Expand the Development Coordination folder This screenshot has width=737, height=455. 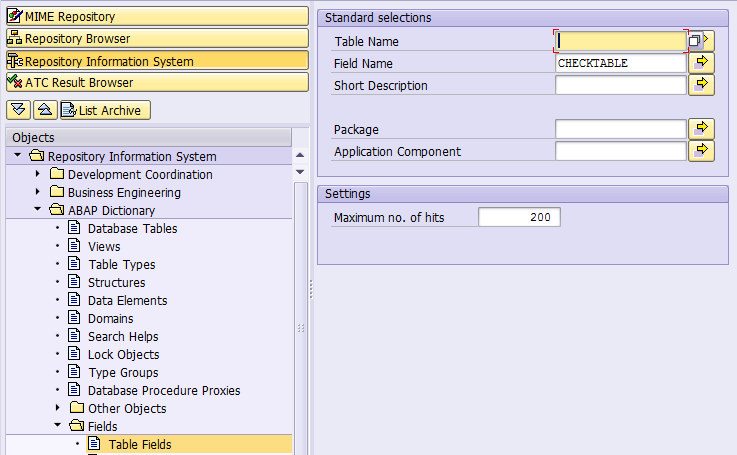click(x=38, y=174)
